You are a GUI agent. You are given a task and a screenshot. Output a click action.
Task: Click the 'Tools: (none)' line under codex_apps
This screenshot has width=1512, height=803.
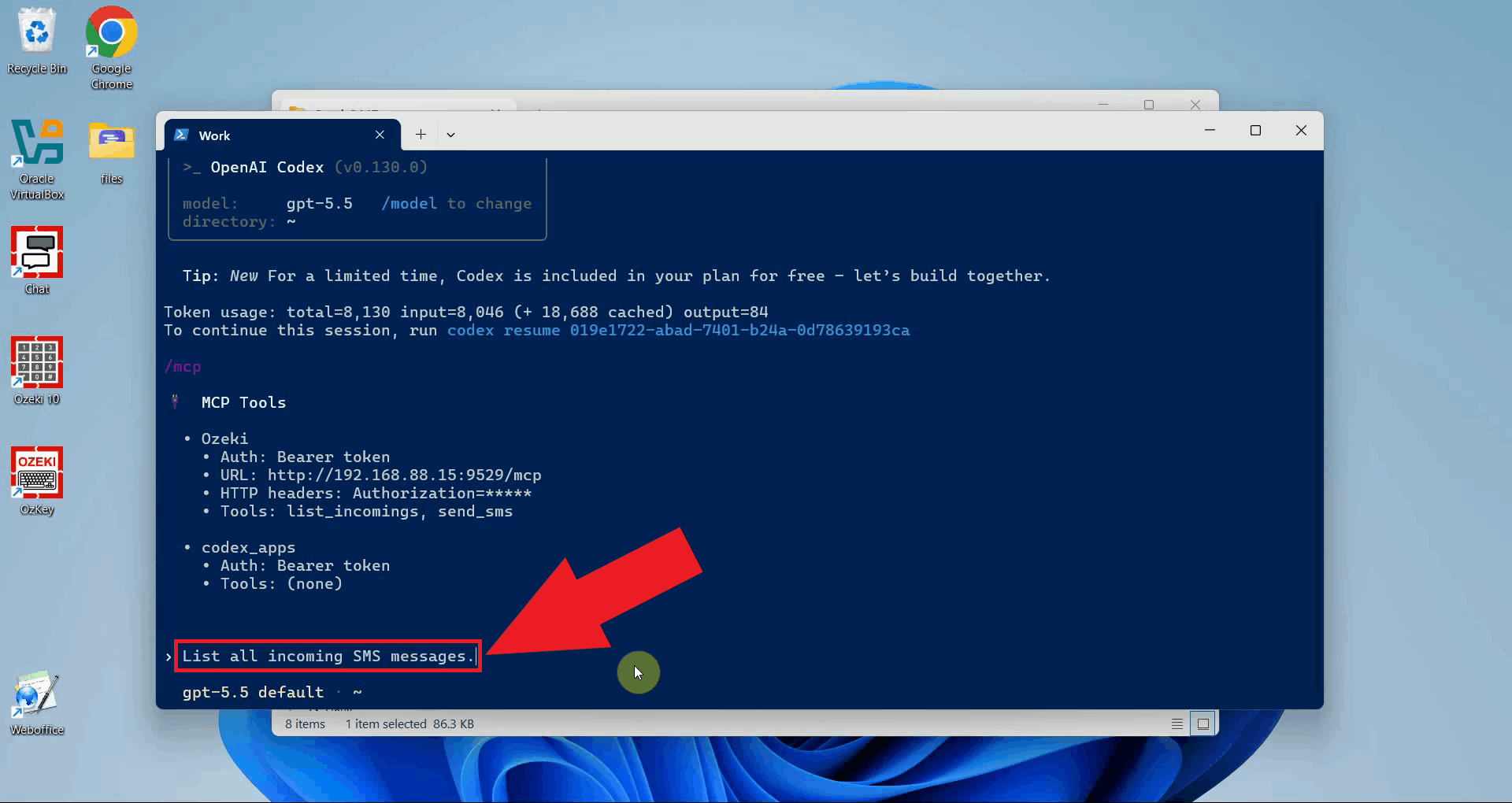click(x=281, y=583)
